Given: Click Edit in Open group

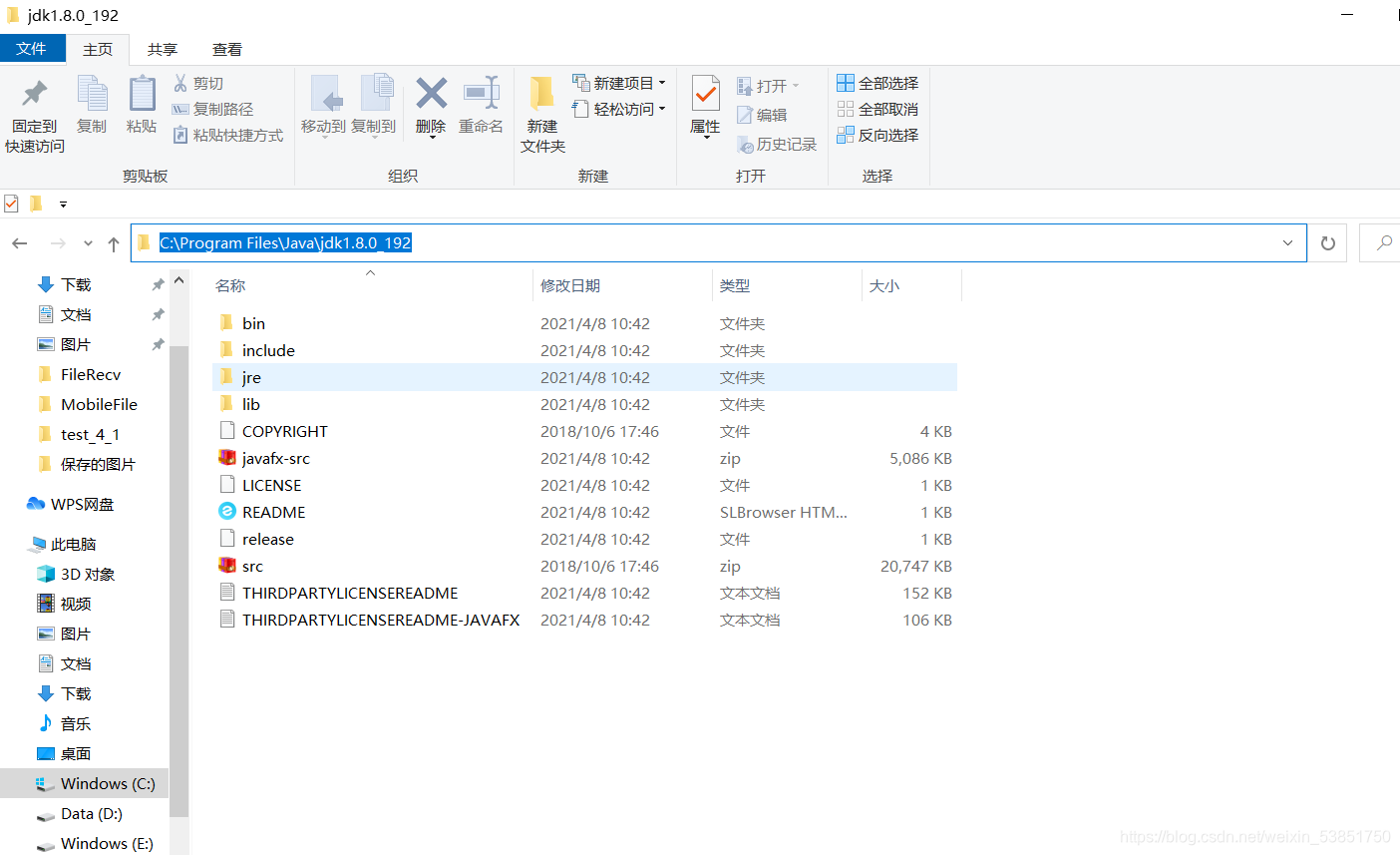Looking at the screenshot, I should tap(762, 115).
